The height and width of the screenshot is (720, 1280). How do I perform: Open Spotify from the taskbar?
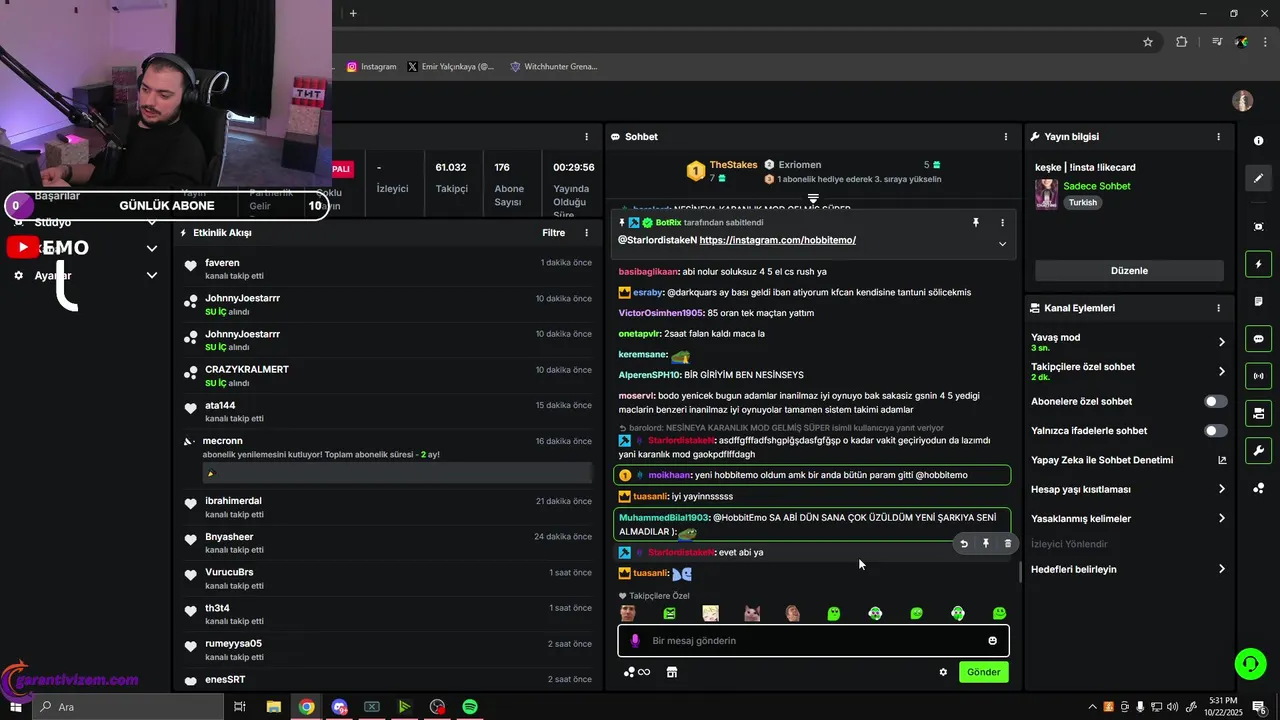pyautogui.click(x=470, y=707)
